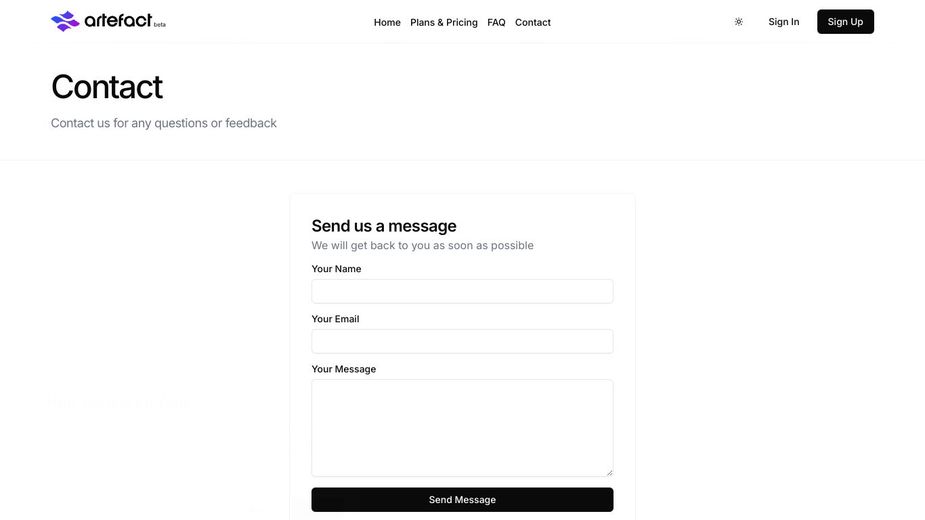Click the "Send us a message" heading
Screen dimensions: 925x520
[384, 226]
